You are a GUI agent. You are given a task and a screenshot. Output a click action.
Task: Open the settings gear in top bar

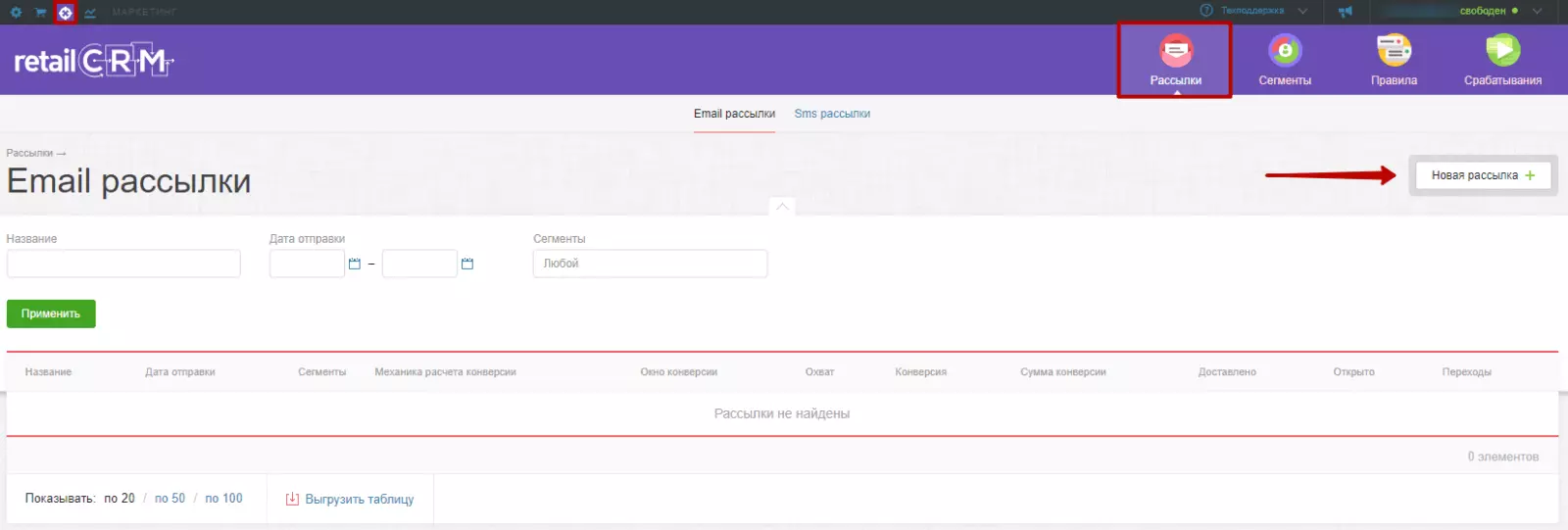pos(16,13)
